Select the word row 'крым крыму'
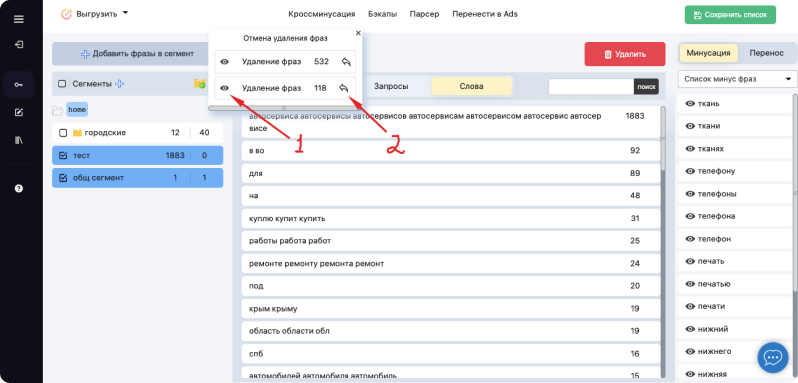Viewport: 798px width, 383px height. 450,308
